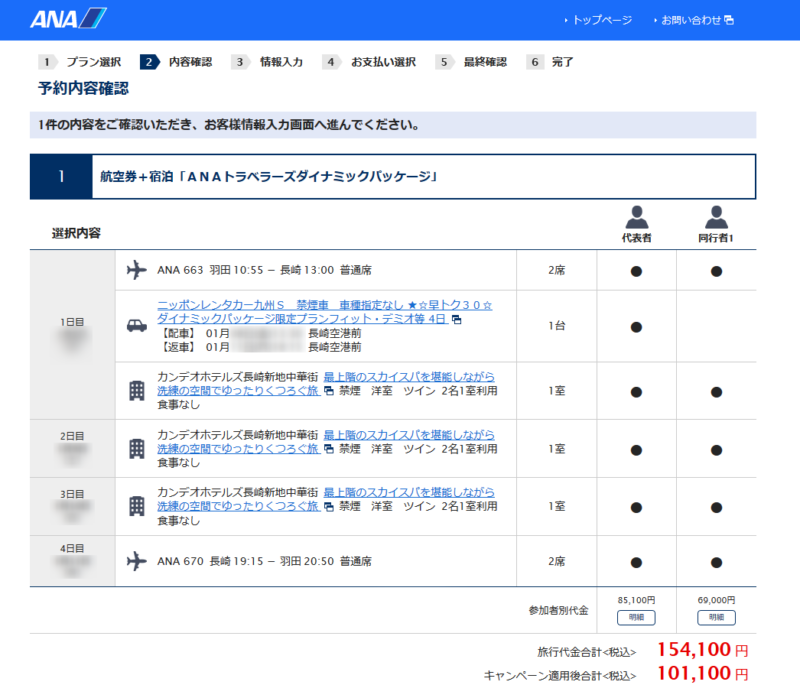Click 明細 button under 85,100円

pos(636,617)
